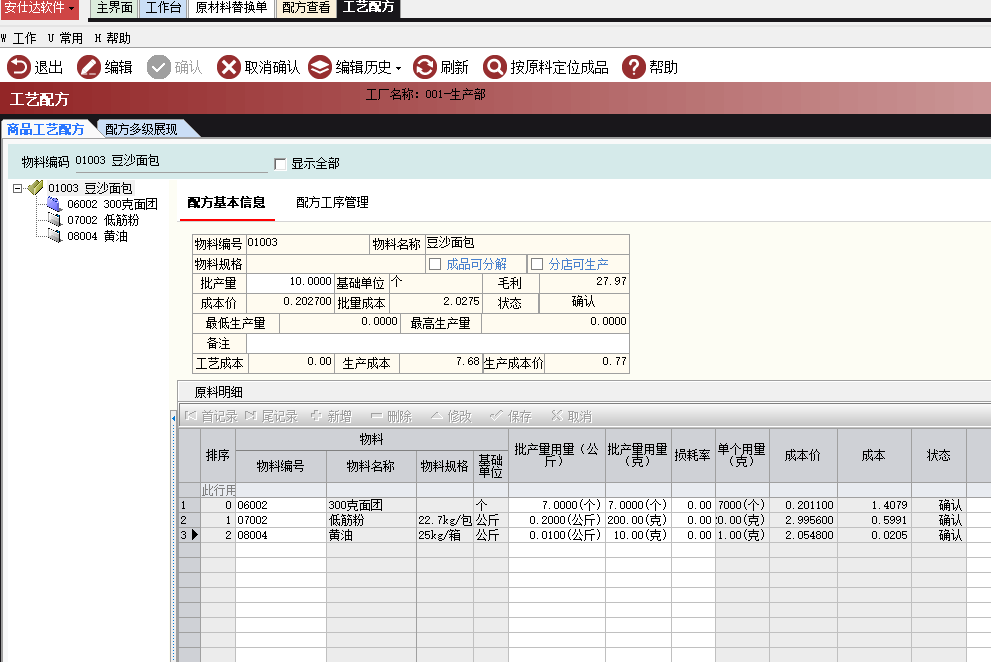The image size is (991, 662).
Task: Select the 06002 300克面团 tree node
Action: click(x=111, y=204)
